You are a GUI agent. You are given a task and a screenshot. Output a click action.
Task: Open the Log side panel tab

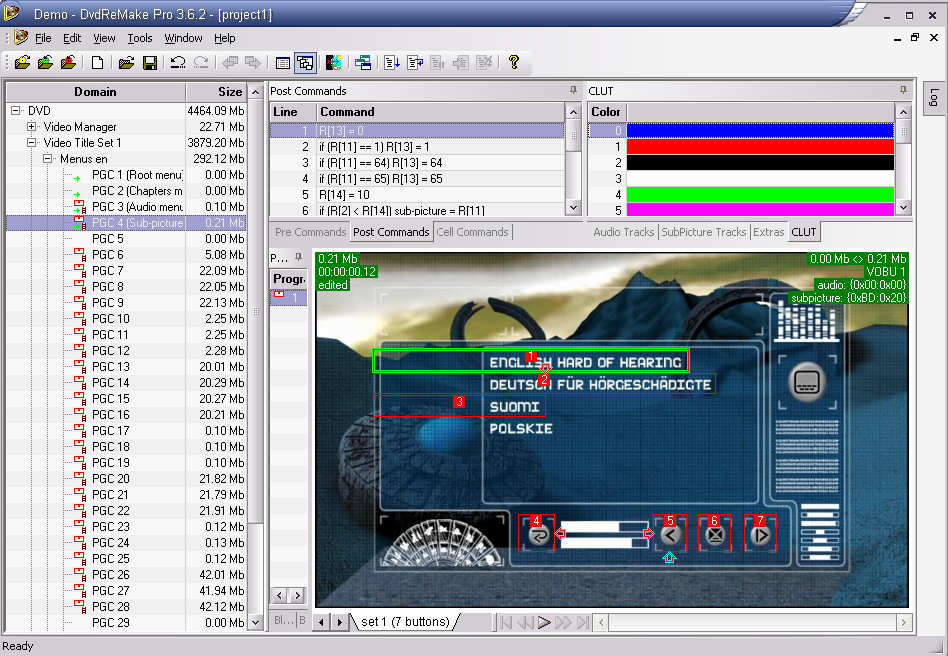click(934, 97)
